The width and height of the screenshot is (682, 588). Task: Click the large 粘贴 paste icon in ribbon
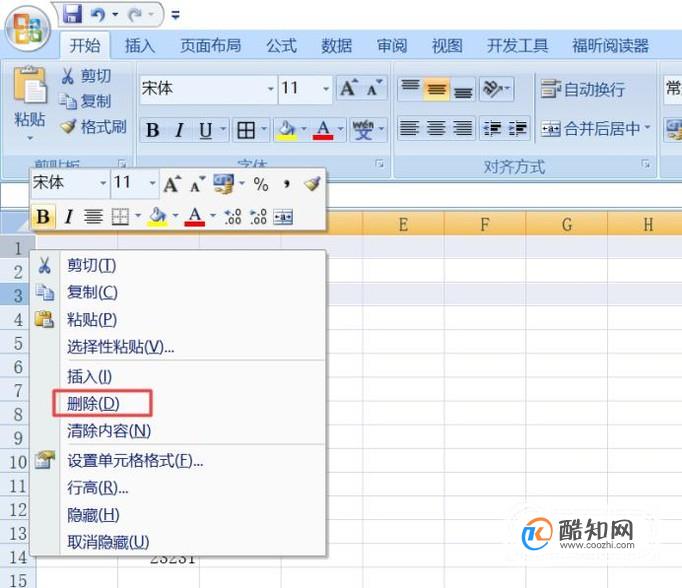click(30, 85)
